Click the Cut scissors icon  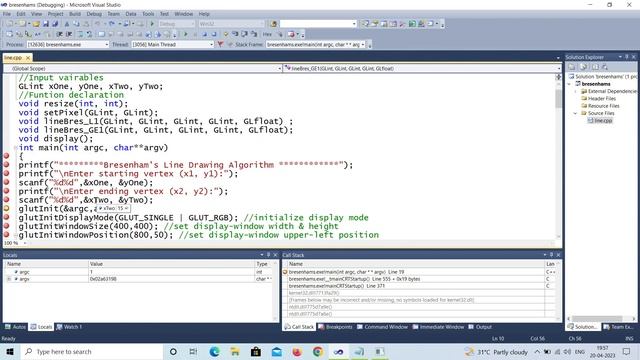(67, 24)
